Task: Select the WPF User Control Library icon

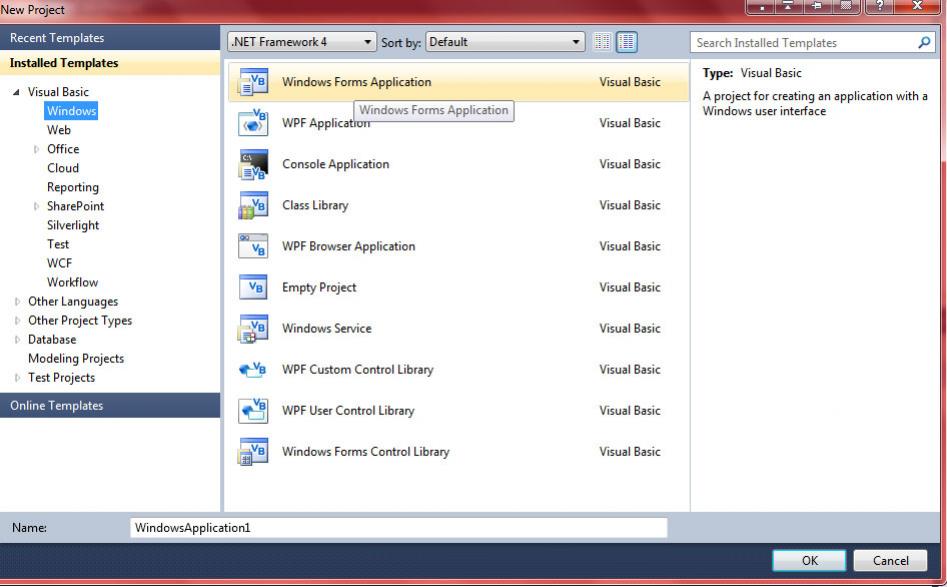Action: click(253, 411)
